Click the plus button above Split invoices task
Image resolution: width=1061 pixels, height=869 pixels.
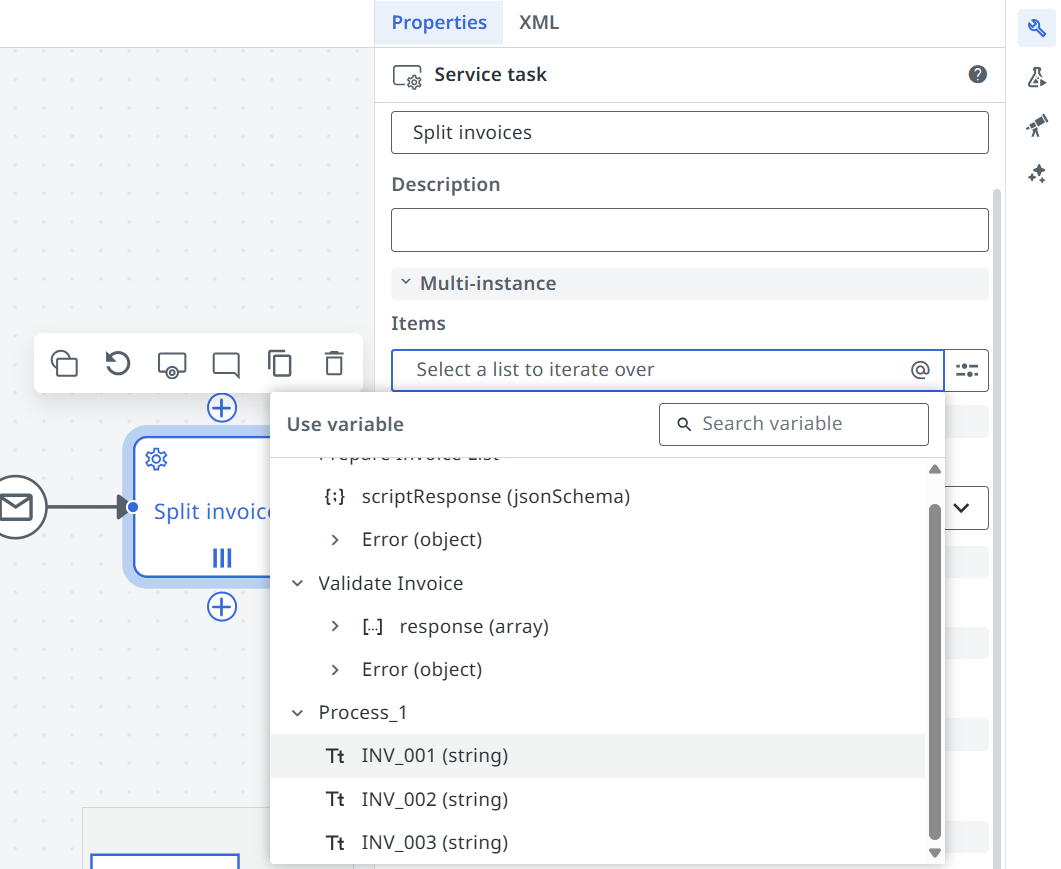click(222, 408)
